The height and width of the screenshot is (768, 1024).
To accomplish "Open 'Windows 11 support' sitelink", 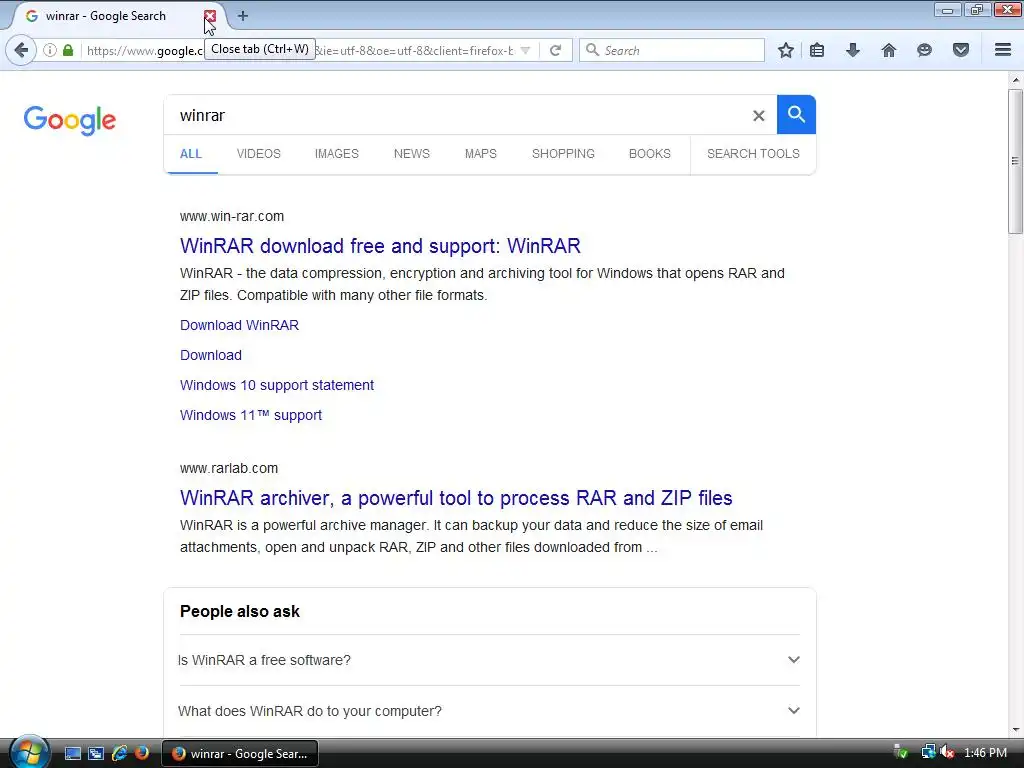I will (251, 415).
